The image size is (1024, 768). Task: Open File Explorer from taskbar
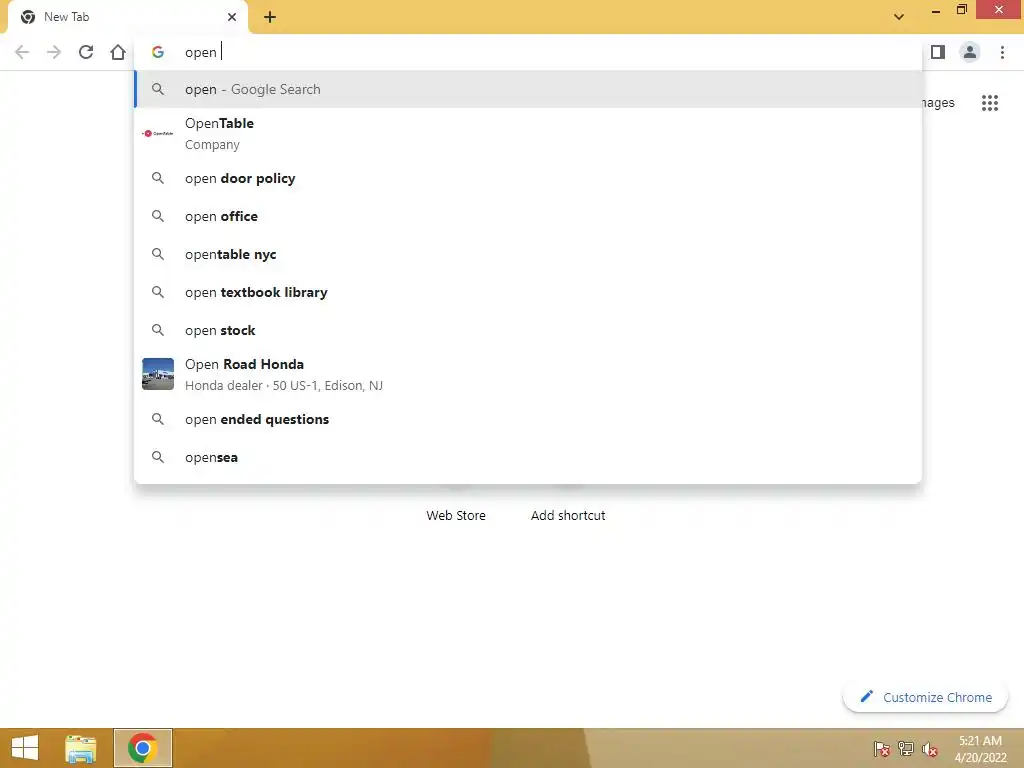(x=81, y=748)
